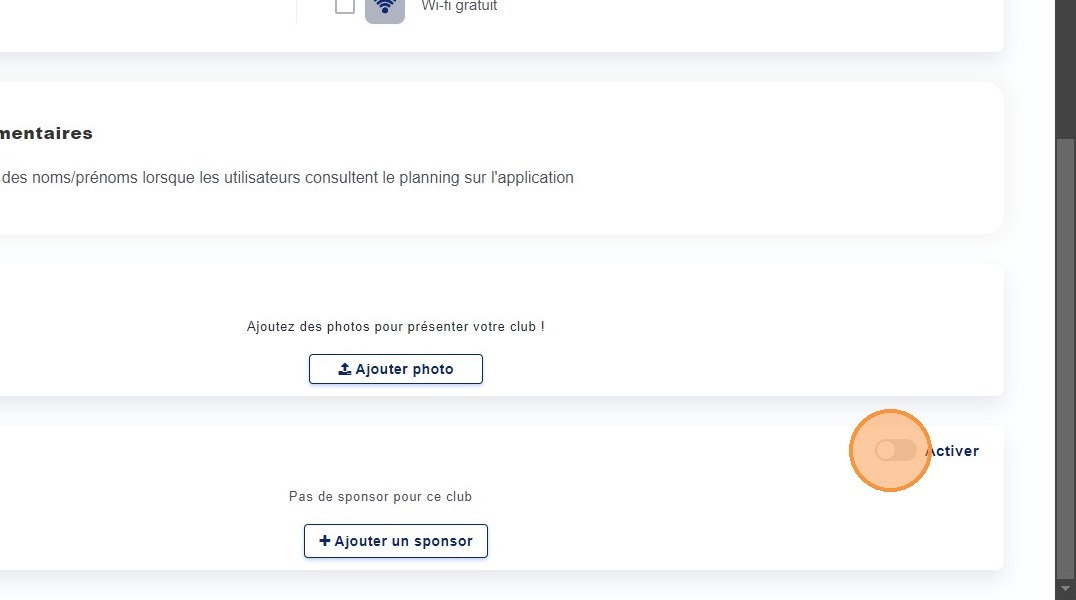This screenshot has width=1076, height=600.
Task: Click the scrollbar down arrow
Action: [1066, 588]
